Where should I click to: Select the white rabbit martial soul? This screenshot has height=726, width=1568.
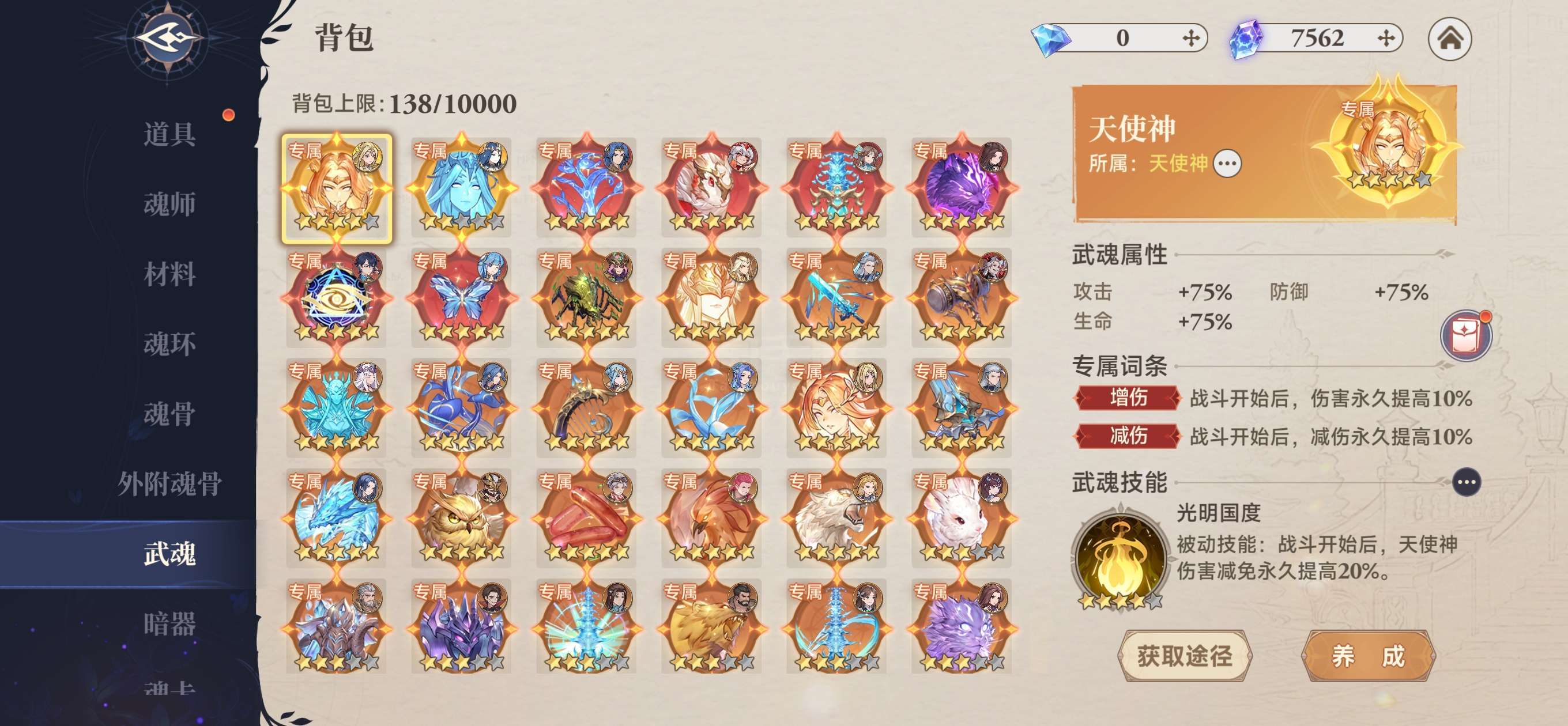961,517
